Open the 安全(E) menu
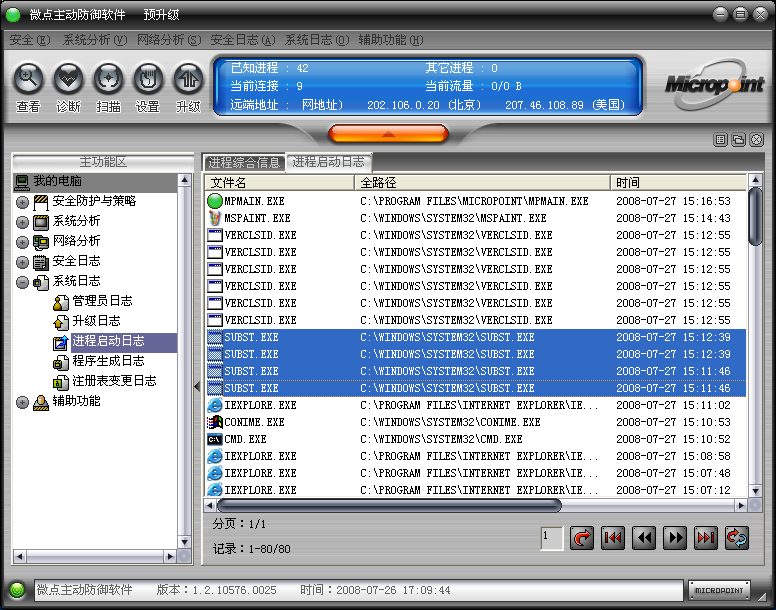The image size is (776, 610). tap(30, 40)
